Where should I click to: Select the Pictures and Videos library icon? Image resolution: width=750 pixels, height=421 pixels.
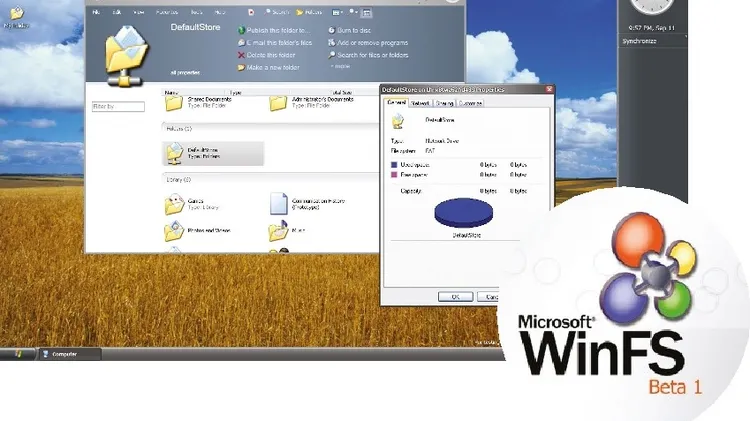coord(174,231)
